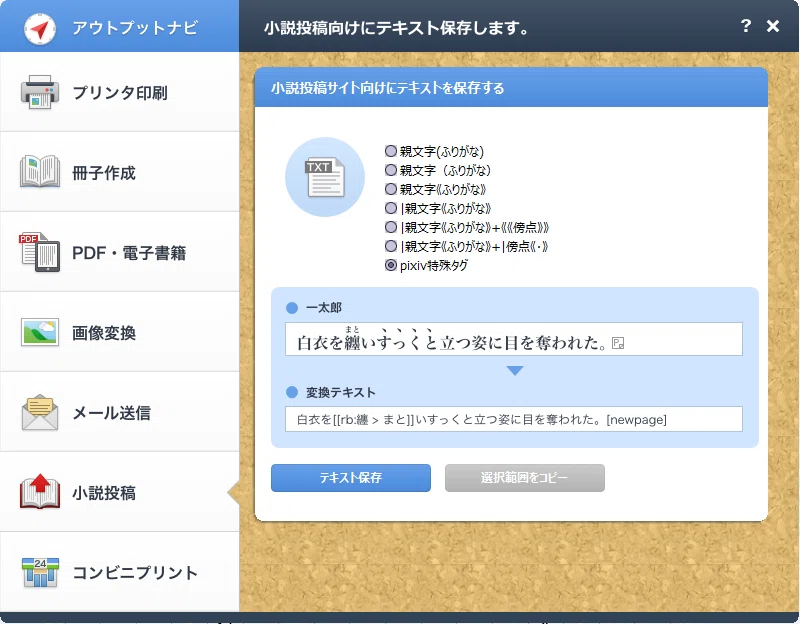Click the compass icon beside アウトプットナビ

[40, 29]
